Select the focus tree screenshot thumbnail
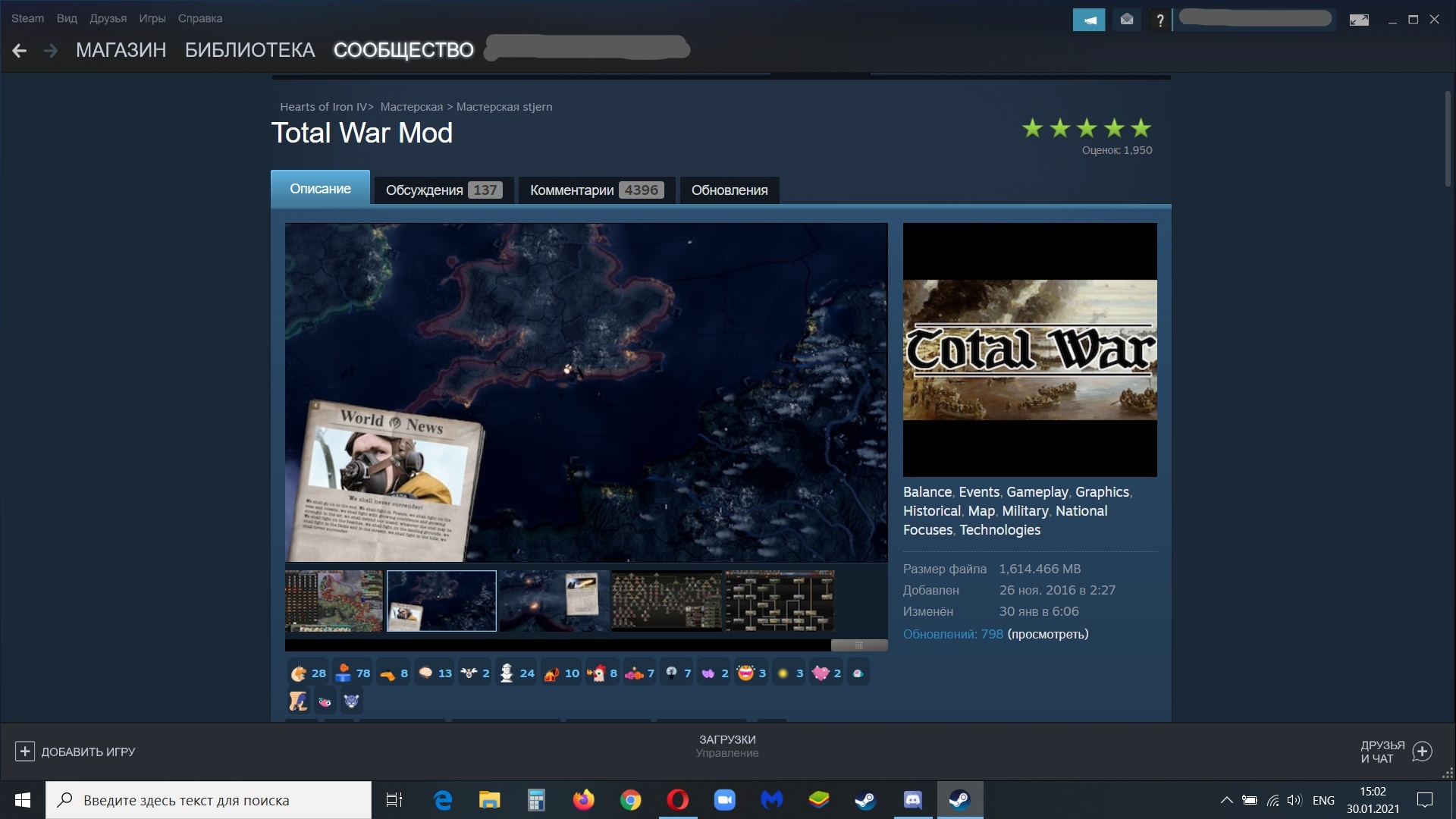 666,601
